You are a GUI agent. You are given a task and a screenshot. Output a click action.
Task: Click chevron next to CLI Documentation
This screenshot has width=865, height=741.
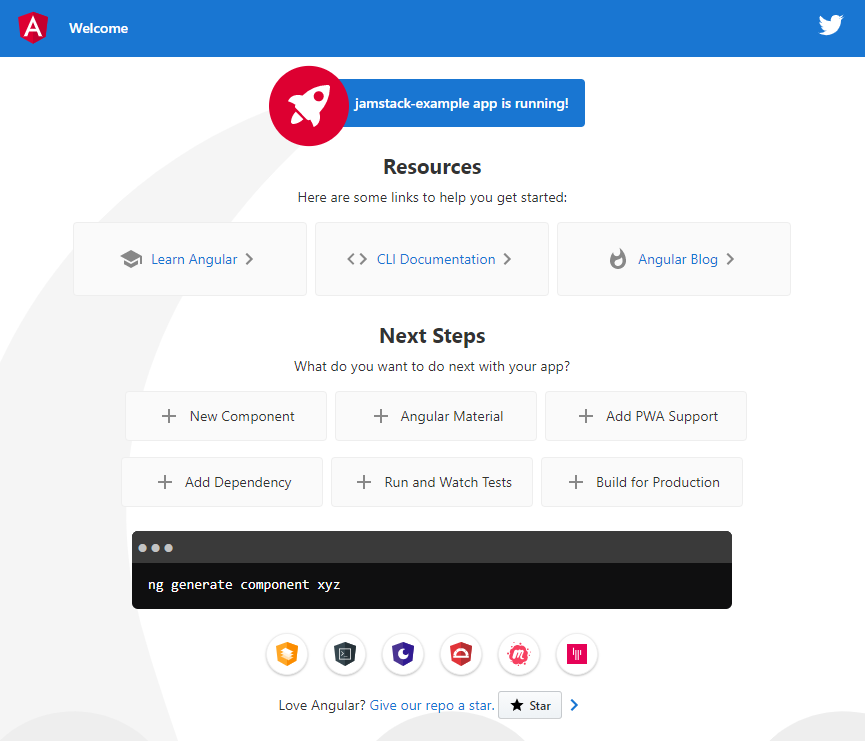[507, 259]
